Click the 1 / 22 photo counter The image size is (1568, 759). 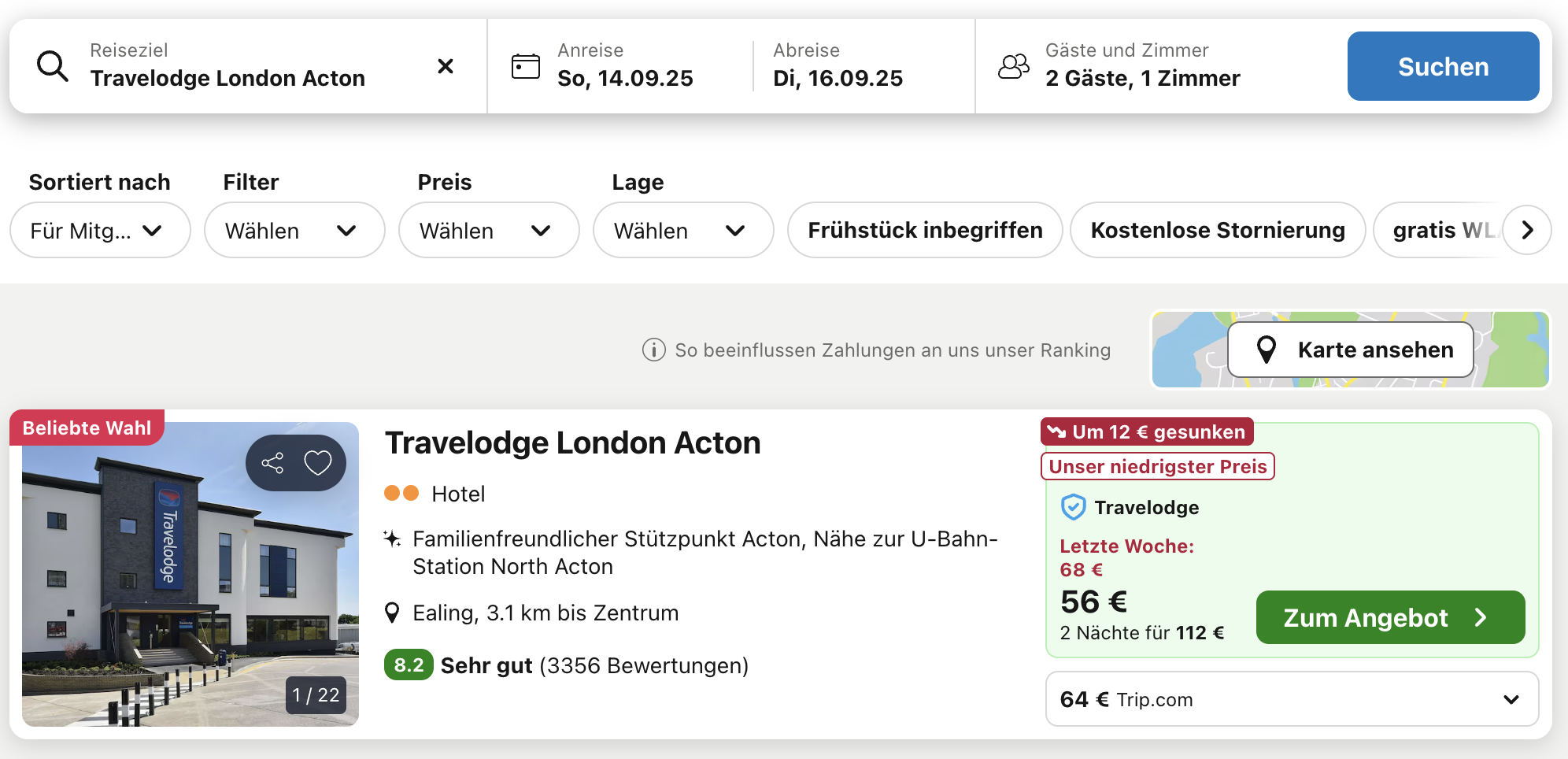(316, 695)
